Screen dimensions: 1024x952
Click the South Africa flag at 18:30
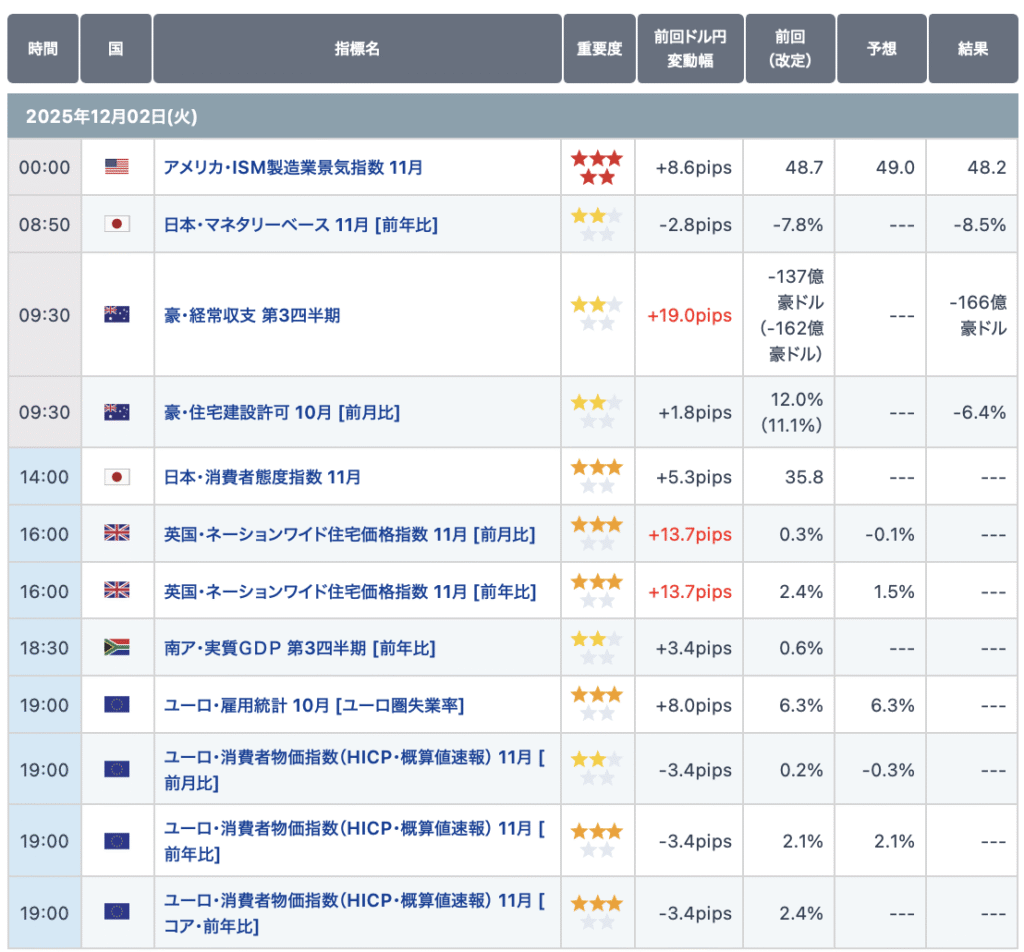click(116, 648)
